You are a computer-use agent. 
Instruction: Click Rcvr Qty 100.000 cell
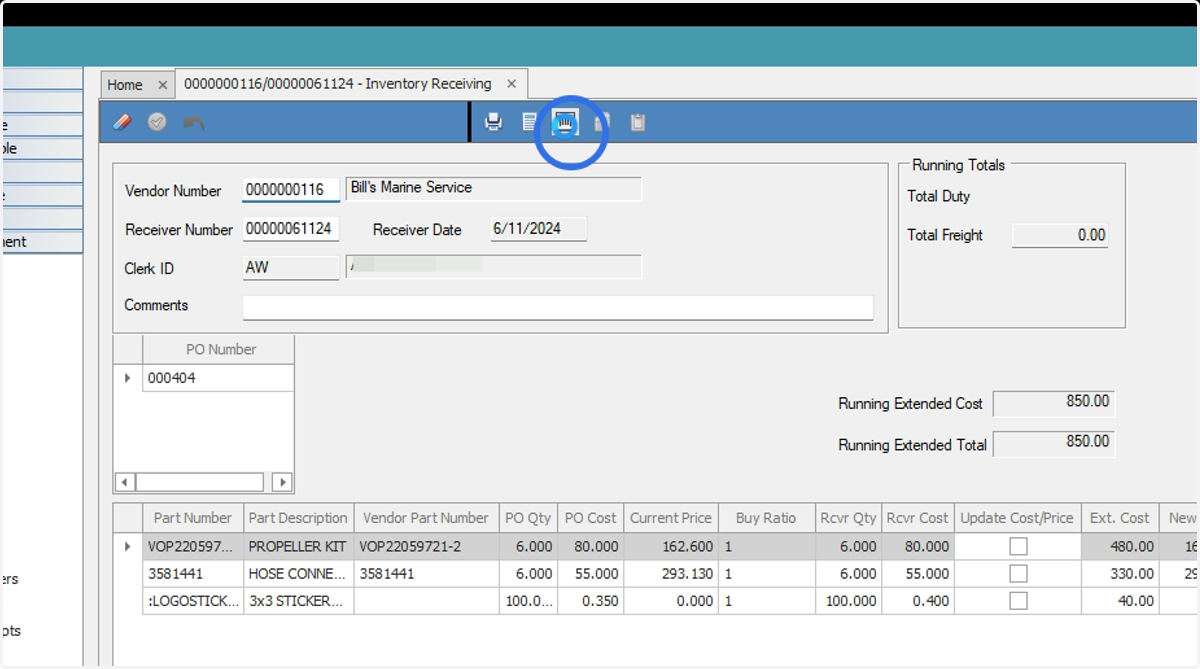pyautogui.click(x=848, y=601)
